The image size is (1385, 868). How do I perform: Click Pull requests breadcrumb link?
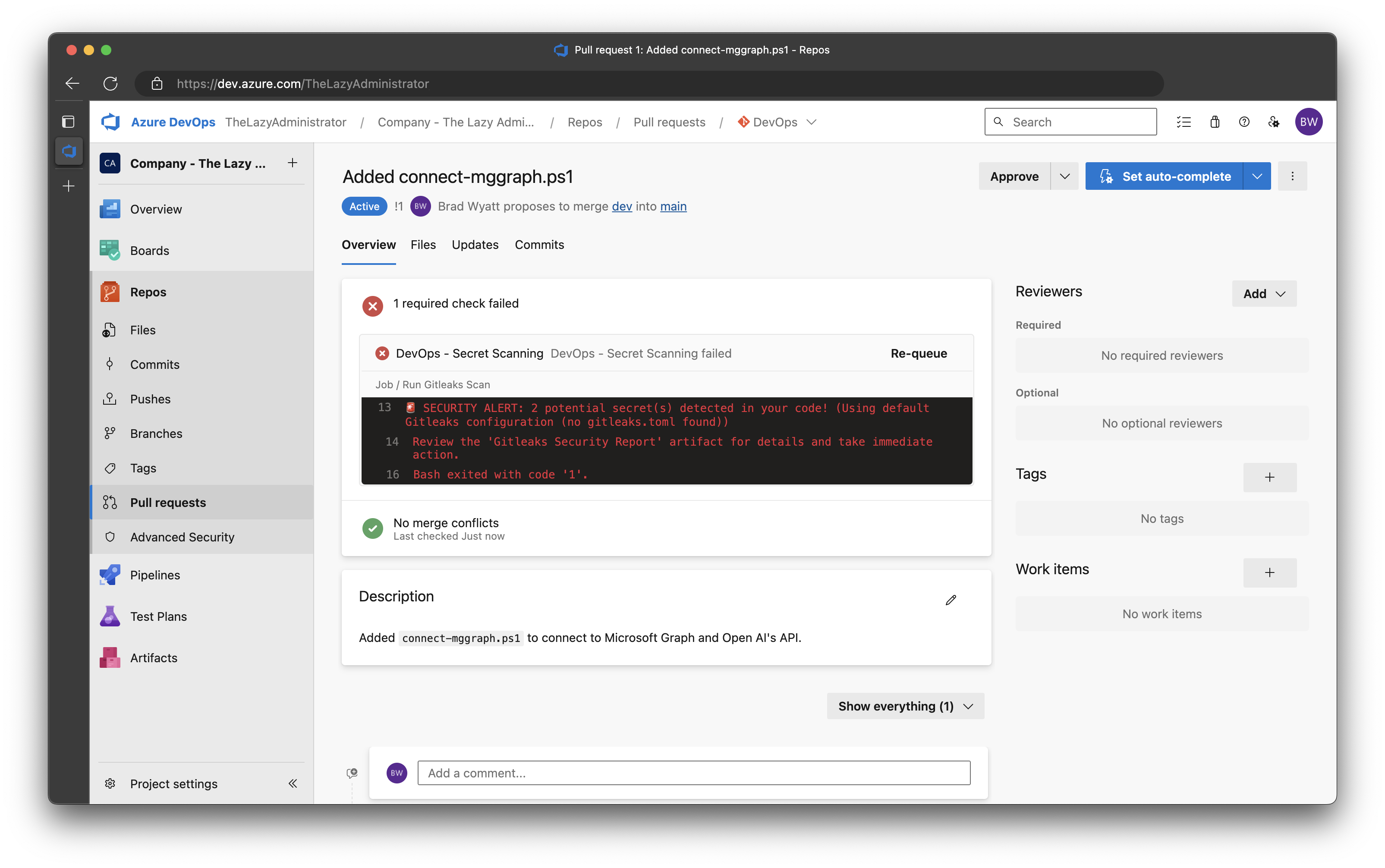(x=669, y=122)
